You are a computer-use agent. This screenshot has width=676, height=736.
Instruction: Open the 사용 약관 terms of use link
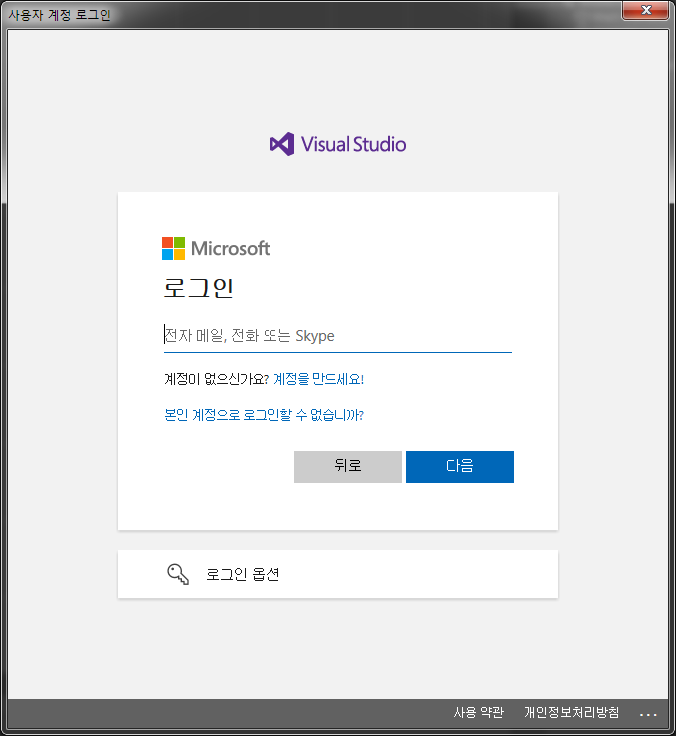[478, 712]
